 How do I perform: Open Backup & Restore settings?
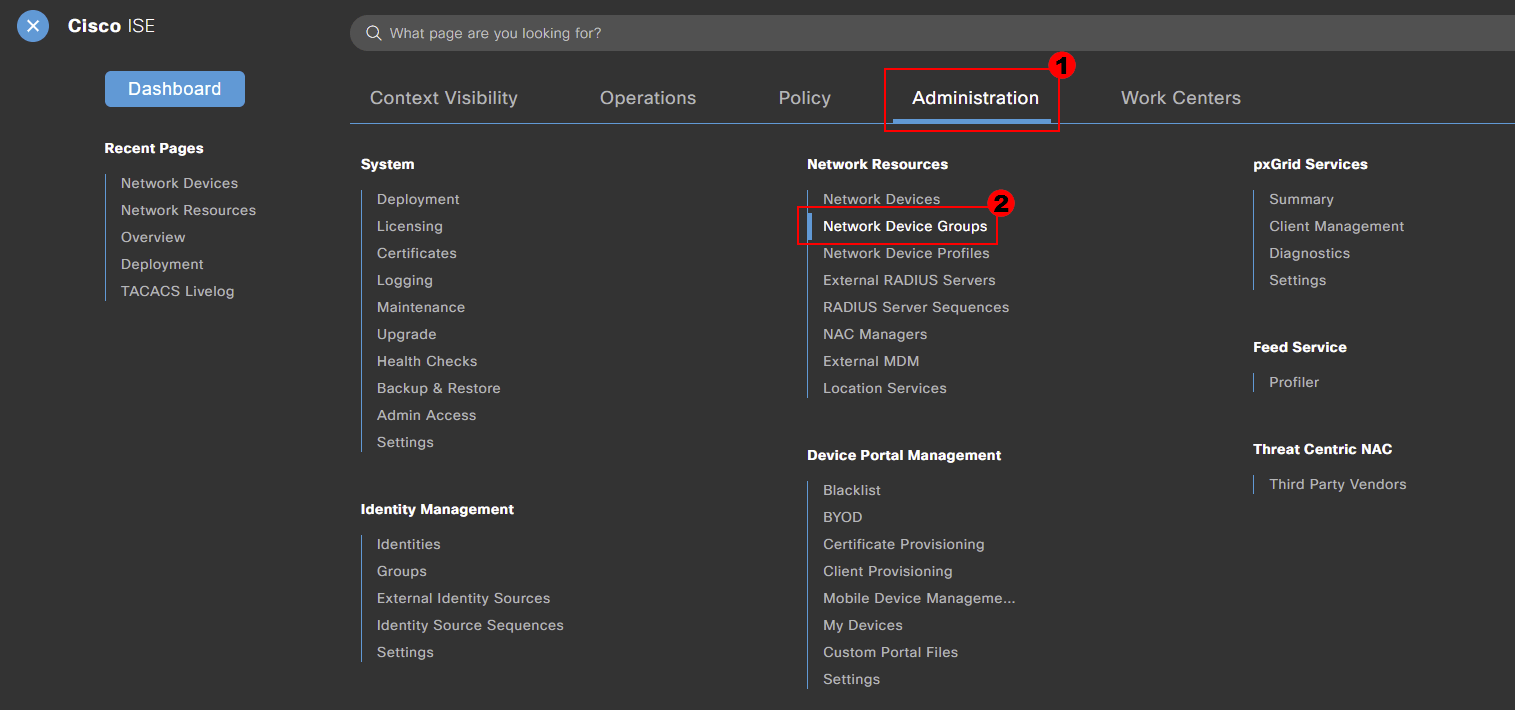pyautogui.click(x=438, y=387)
